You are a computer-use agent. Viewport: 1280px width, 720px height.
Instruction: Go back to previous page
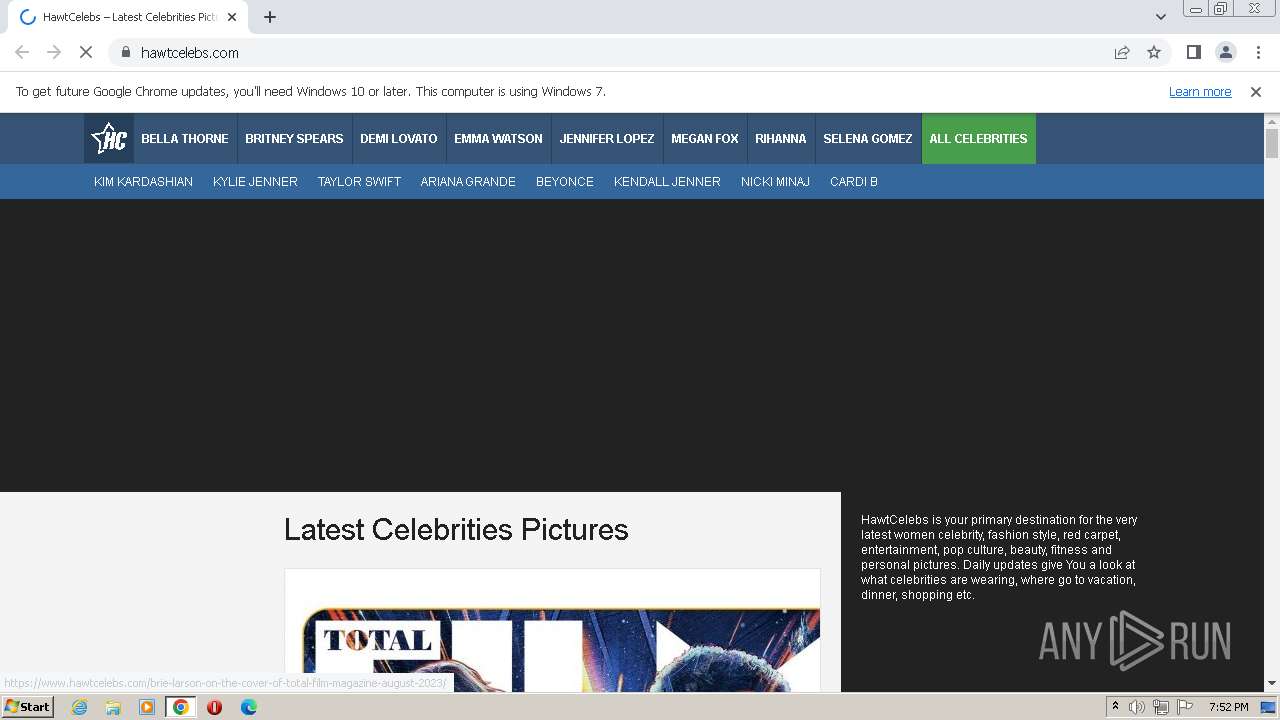tap(22, 52)
